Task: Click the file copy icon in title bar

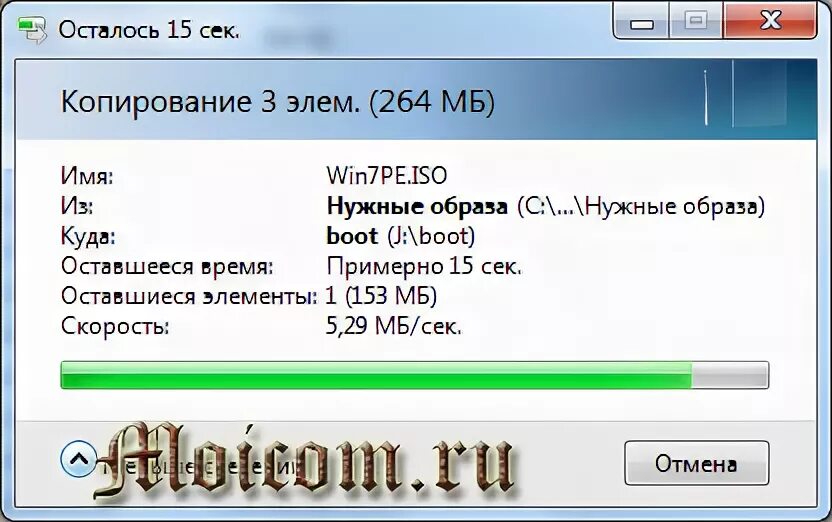Action: tap(32, 30)
